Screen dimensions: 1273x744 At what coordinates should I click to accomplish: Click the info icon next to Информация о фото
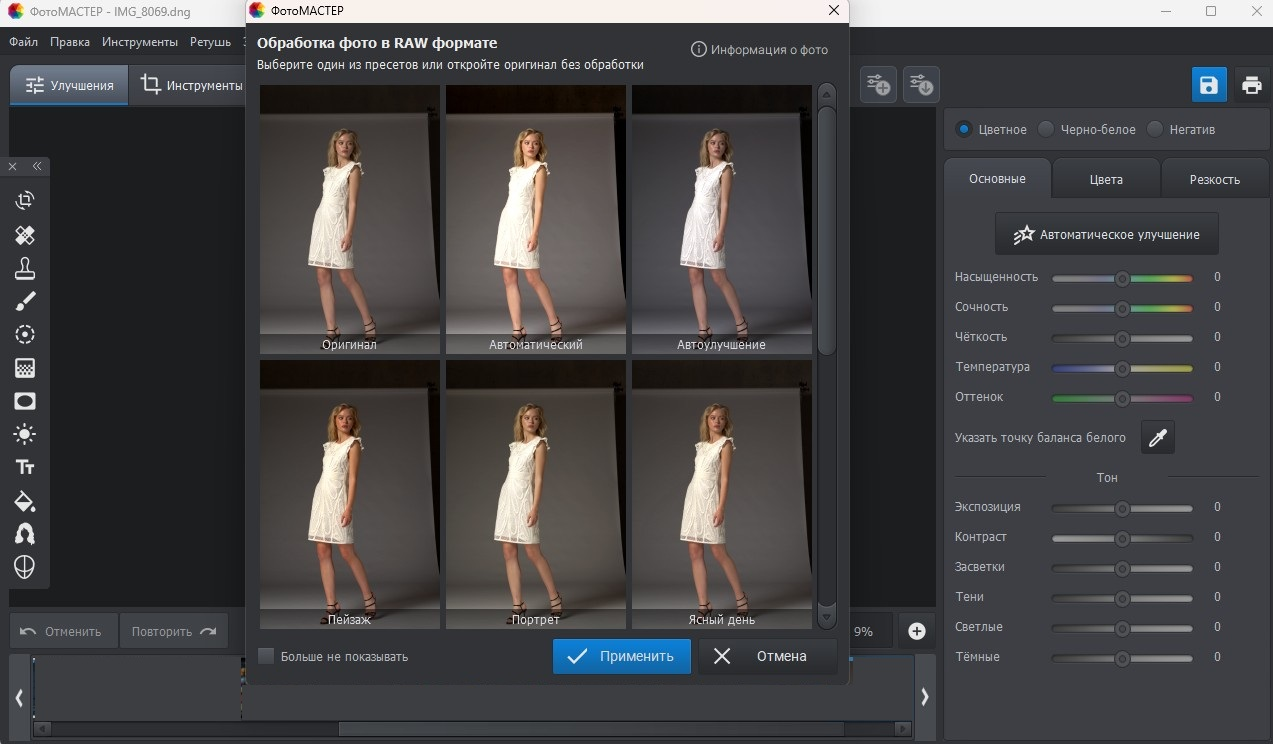pyautogui.click(x=699, y=49)
